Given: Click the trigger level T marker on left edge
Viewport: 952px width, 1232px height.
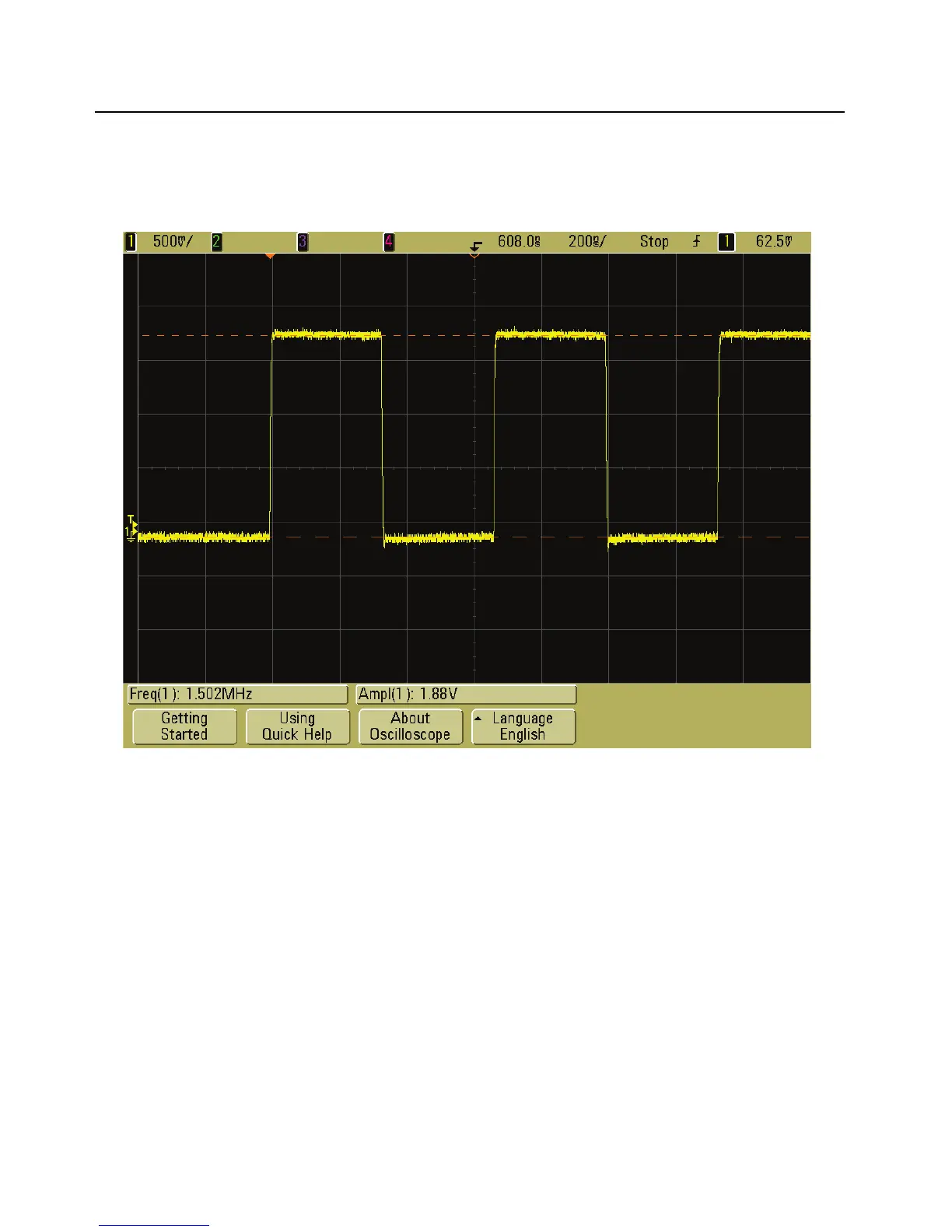Looking at the screenshot, I should (132, 521).
